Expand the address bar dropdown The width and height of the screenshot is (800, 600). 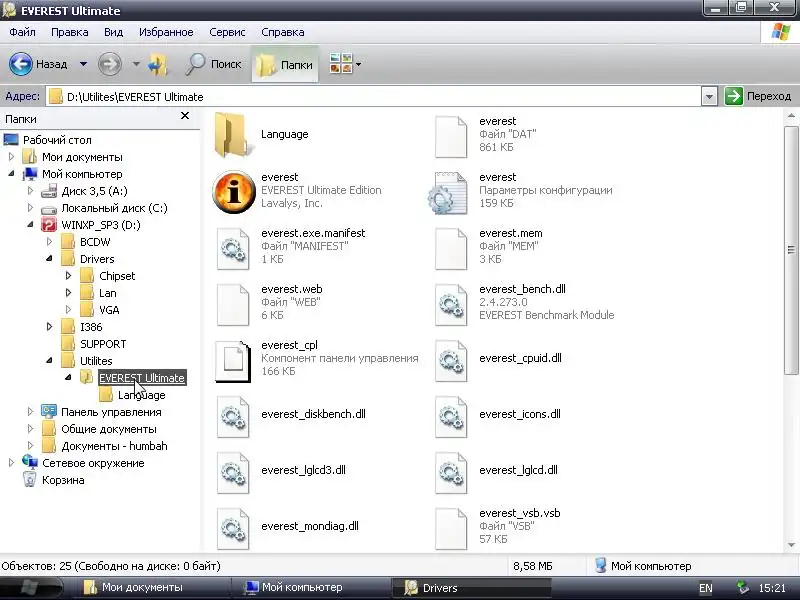point(709,96)
